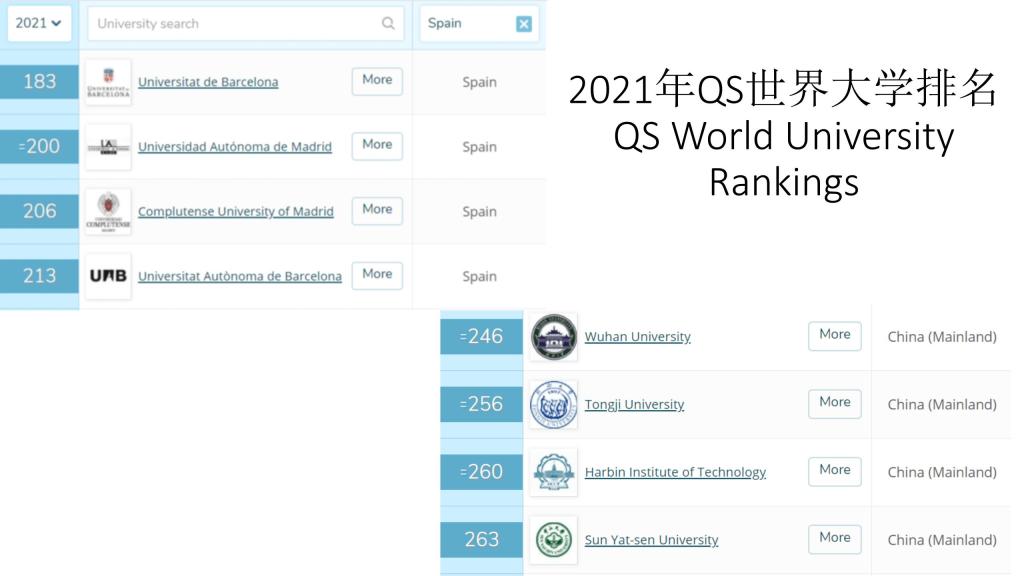Click the QS World University Rankings title
This screenshot has height=576, width=1024.
[784, 159]
